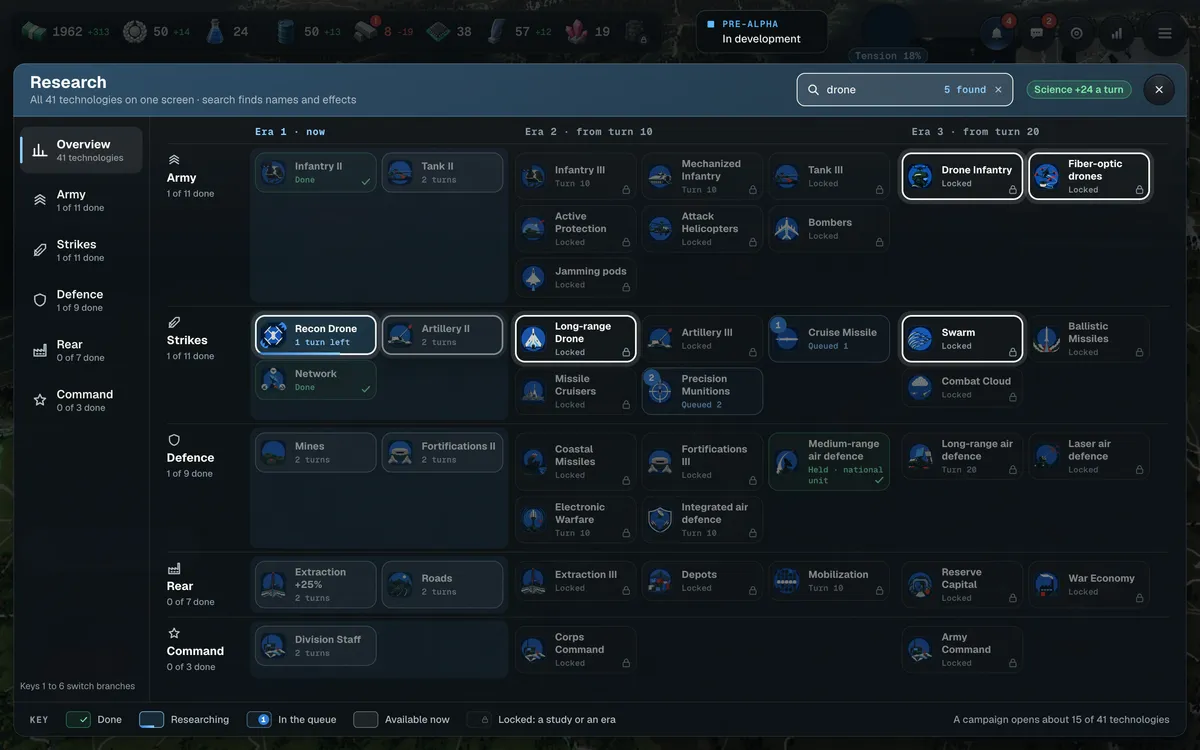Click the Science +24 a turn badge
The width and height of the screenshot is (1200, 750).
(x=1079, y=90)
